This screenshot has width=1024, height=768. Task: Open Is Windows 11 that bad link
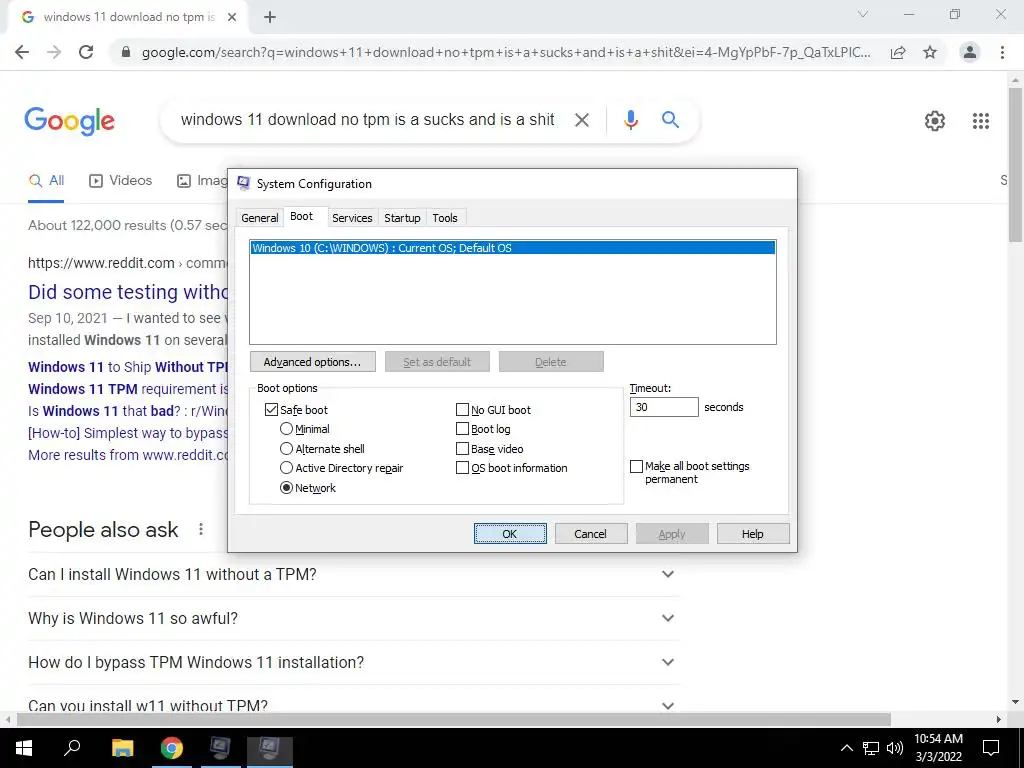128,411
